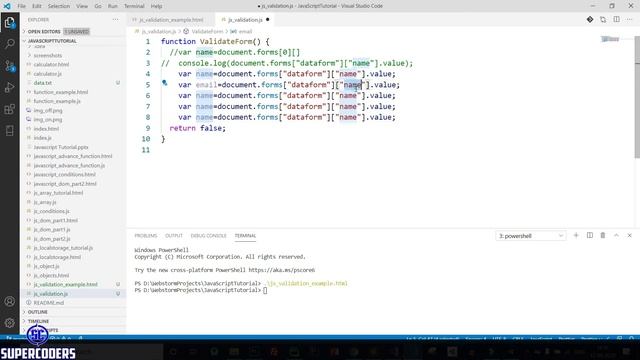Screen dimensions: 640x360
Task: Expand the Outline section
Action: (38, 312)
